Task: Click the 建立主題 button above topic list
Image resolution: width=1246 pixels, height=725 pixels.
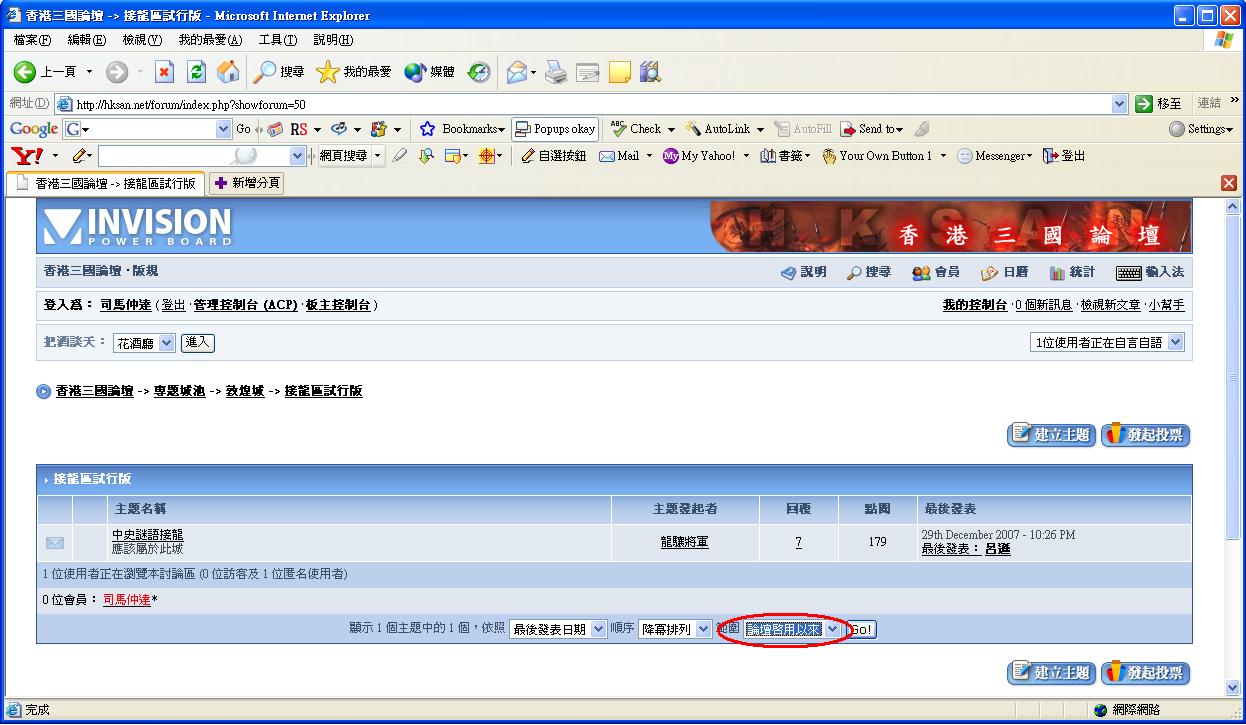Action: click(1051, 435)
